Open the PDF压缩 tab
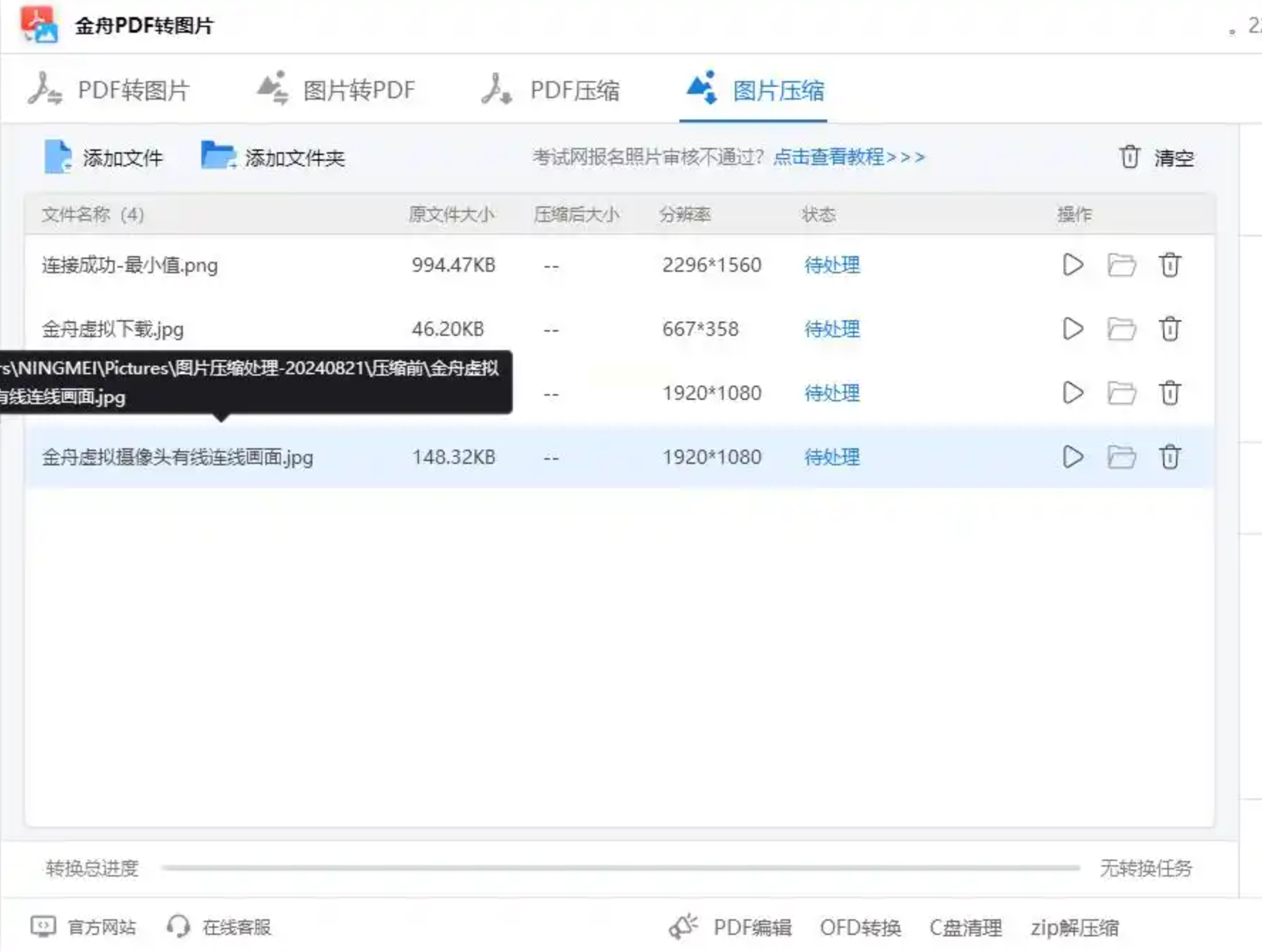This screenshot has height=952, width=1262. click(x=551, y=90)
